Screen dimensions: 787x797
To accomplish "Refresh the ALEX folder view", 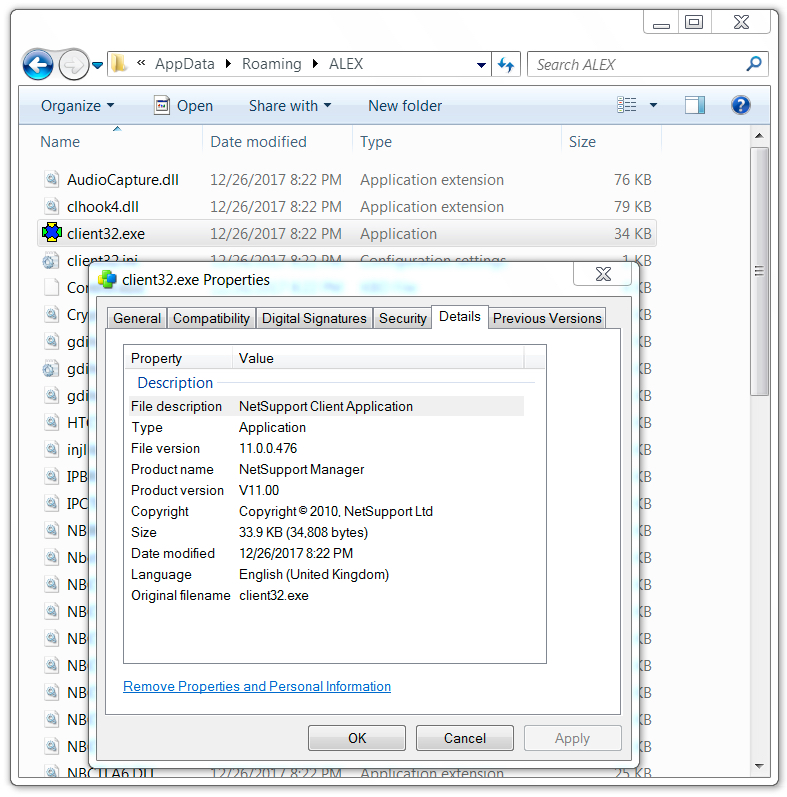I will pyautogui.click(x=506, y=65).
